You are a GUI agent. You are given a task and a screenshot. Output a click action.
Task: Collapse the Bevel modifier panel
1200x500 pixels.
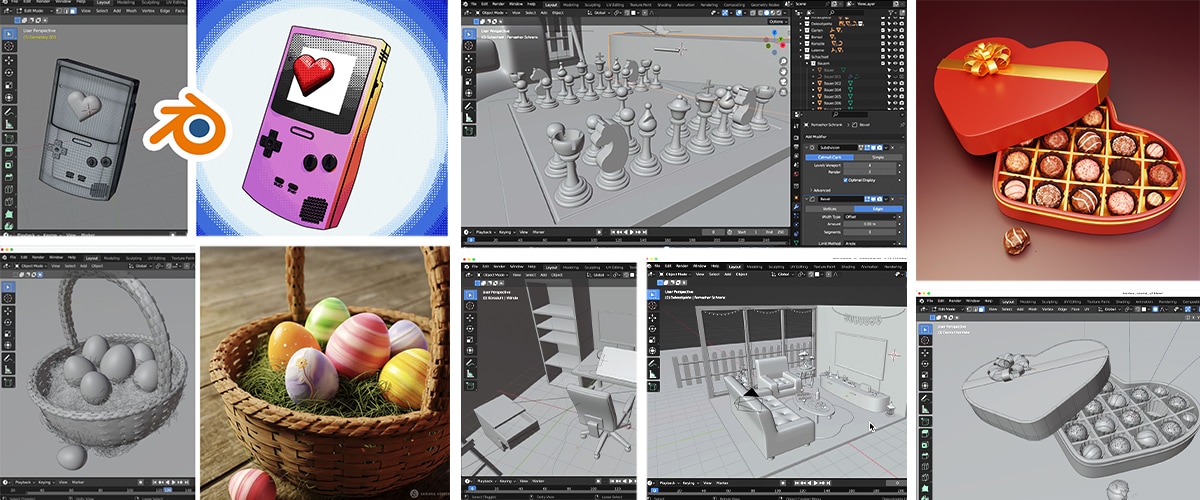805,199
